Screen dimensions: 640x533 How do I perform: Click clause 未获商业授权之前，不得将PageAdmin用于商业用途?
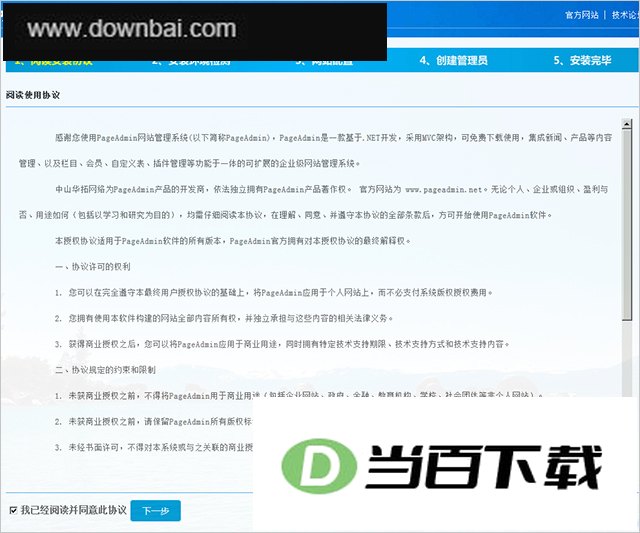click(299, 395)
